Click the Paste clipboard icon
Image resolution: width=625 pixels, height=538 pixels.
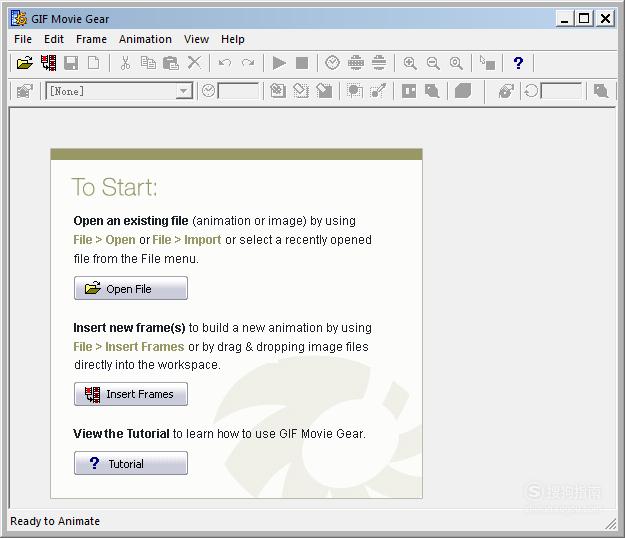point(171,63)
